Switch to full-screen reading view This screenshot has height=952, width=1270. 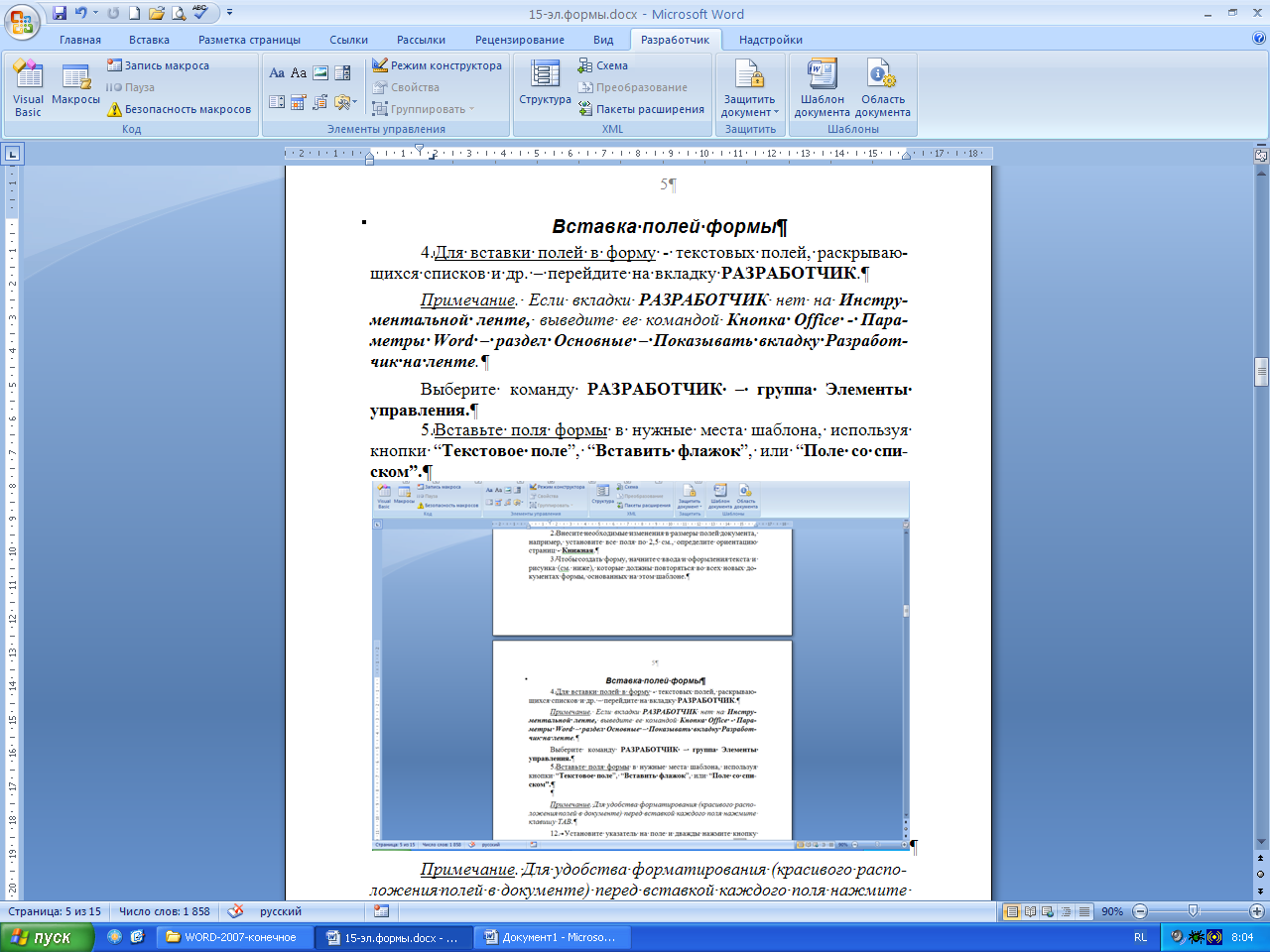coord(1030,911)
